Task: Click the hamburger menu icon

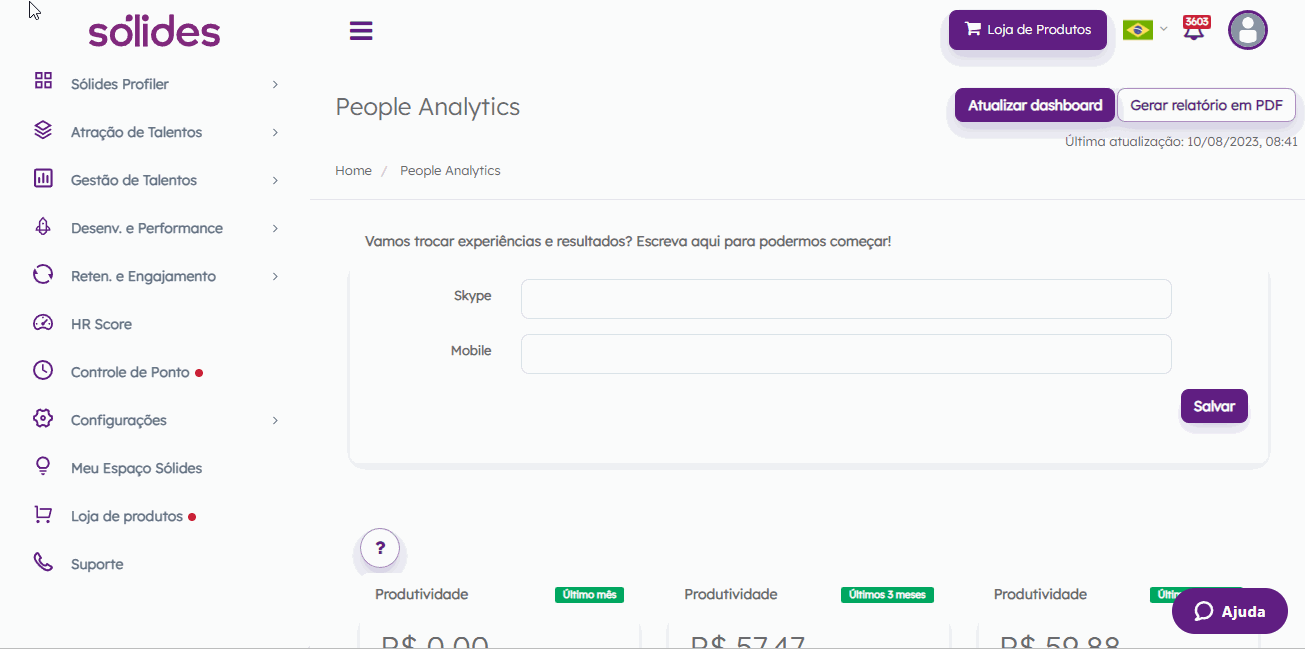Action: coord(361,31)
